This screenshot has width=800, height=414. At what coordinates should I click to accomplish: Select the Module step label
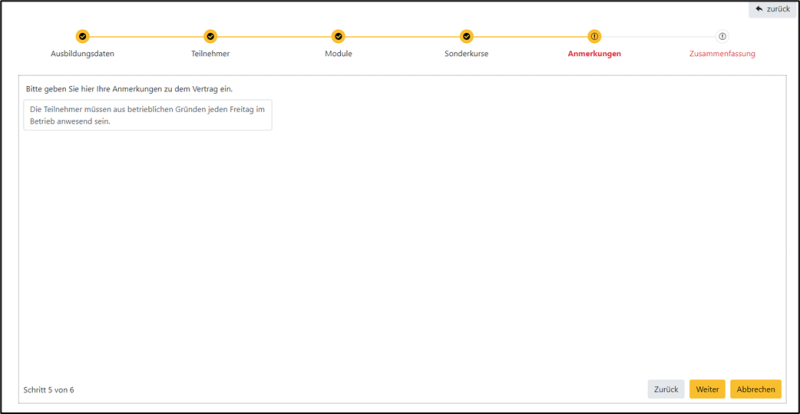338,53
